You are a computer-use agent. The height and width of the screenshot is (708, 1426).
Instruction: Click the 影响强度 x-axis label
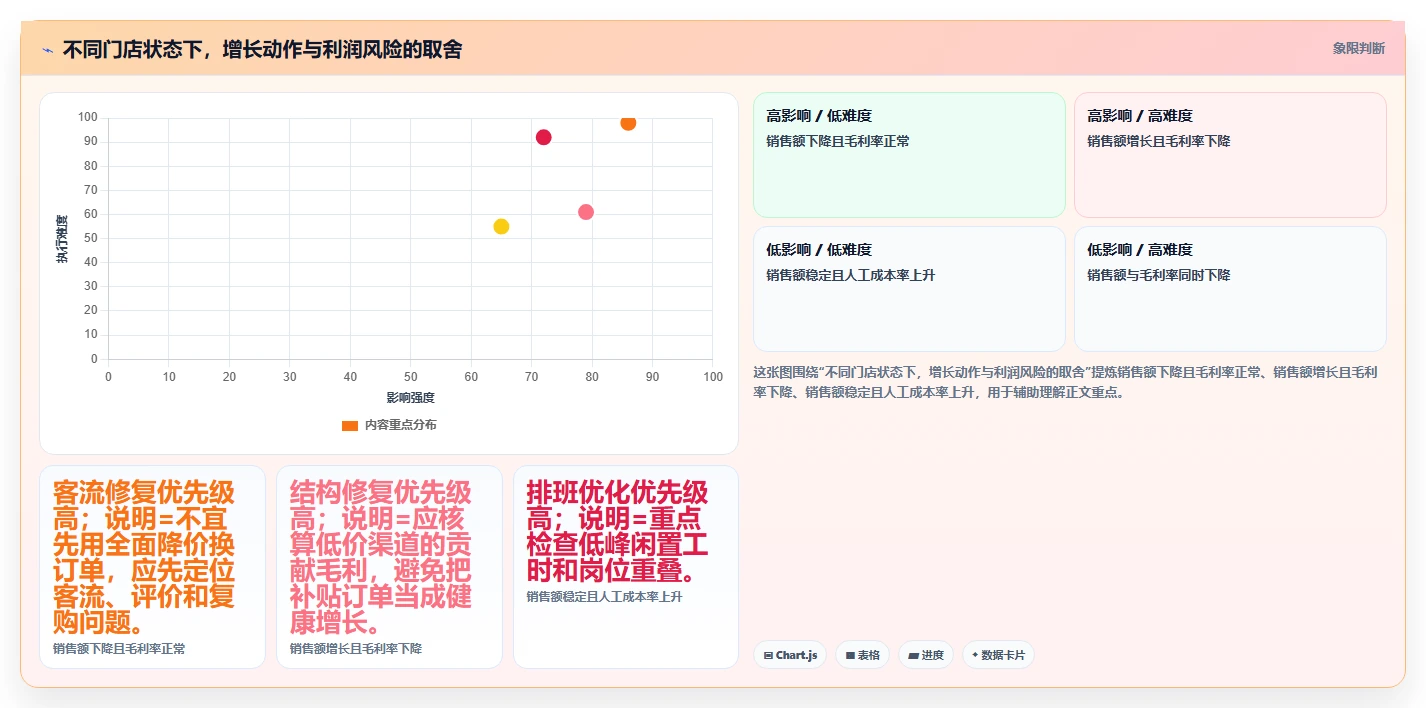[410, 398]
